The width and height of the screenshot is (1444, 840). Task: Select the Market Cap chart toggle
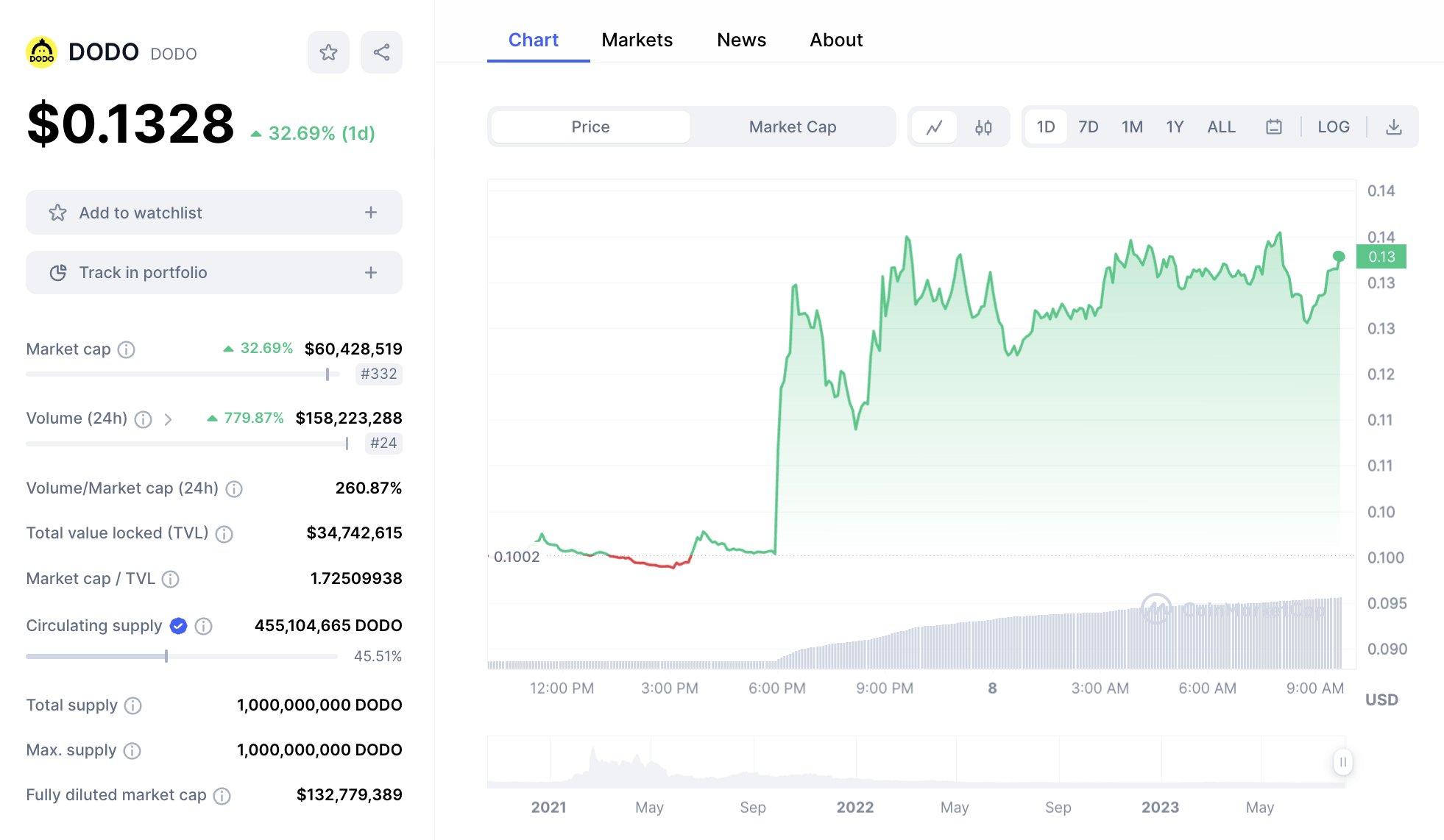point(792,127)
